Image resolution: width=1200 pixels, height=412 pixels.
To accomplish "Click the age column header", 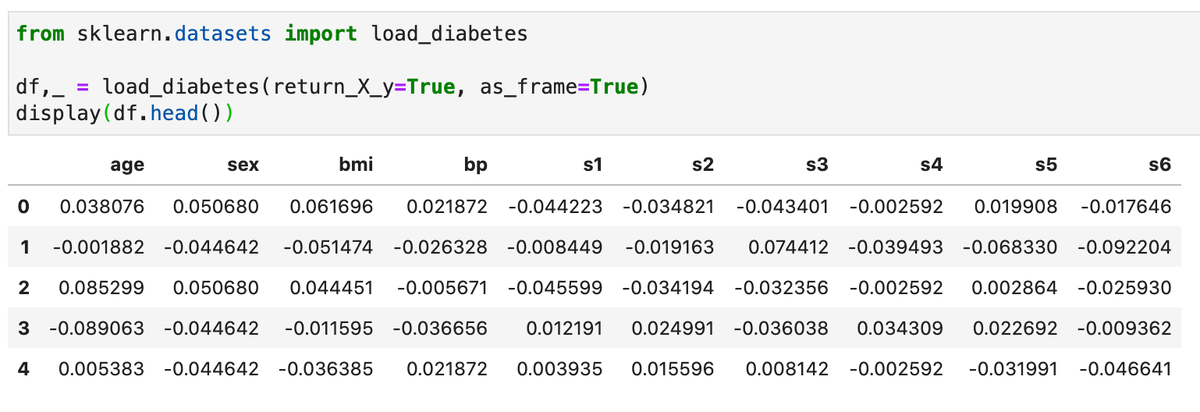I will [126, 165].
